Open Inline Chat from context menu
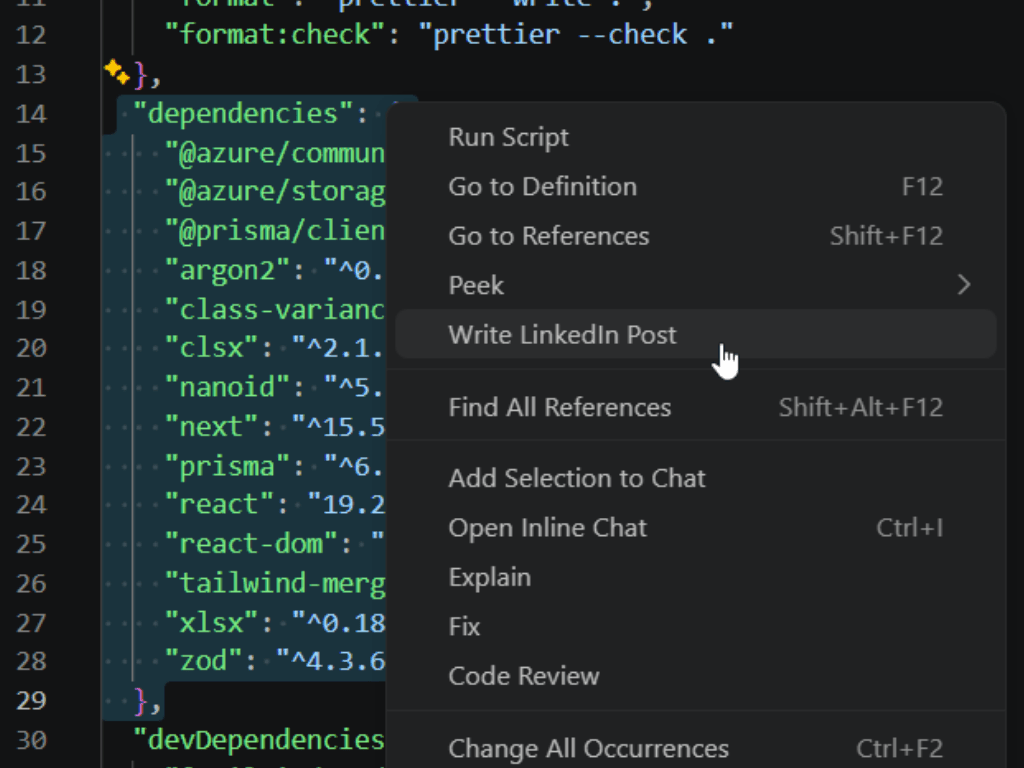 [x=696, y=528]
